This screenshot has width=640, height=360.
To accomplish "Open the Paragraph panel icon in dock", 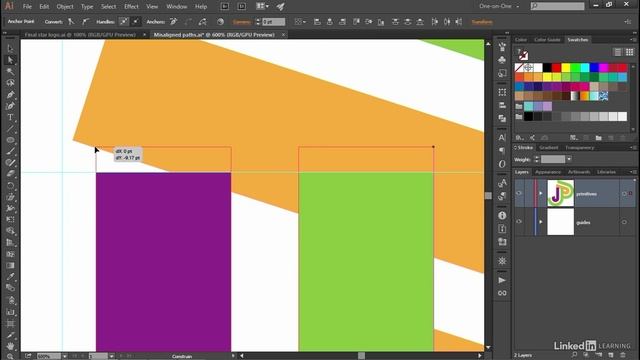I will coord(502,151).
